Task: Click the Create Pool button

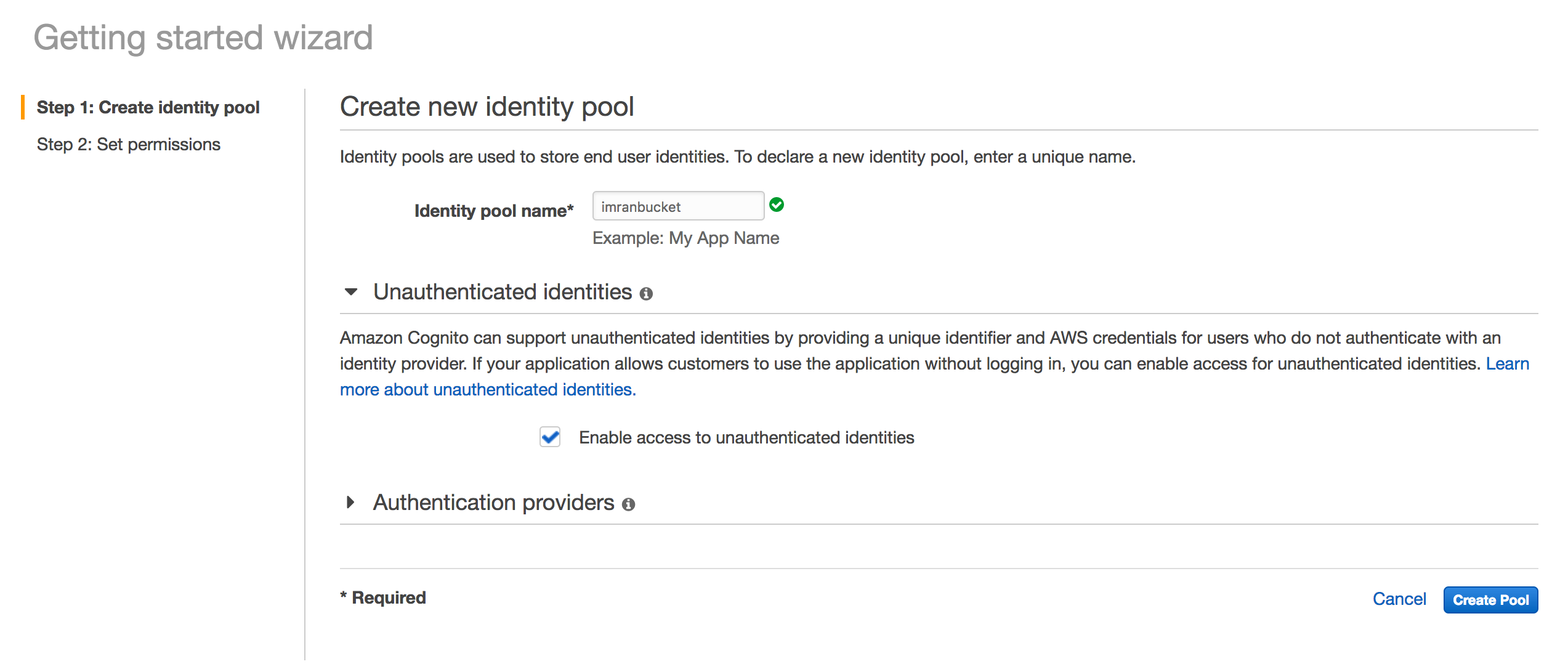Action: tap(1490, 599)
